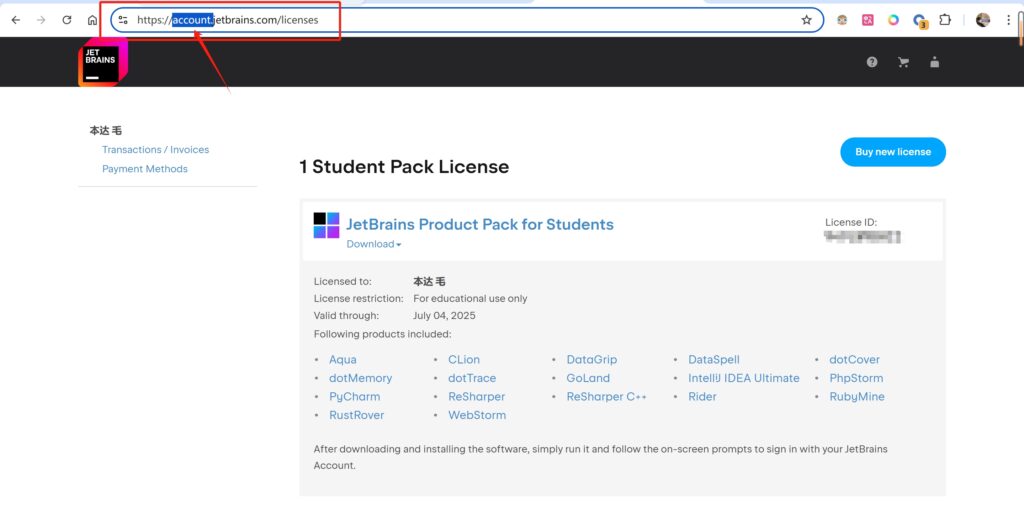
Task: Click the JetBrains logo in header
Action: [x=100, y=63]
